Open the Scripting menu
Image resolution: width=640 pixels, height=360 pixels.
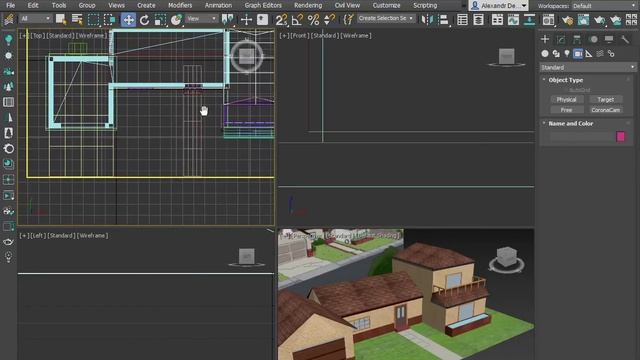pos(425,5)
